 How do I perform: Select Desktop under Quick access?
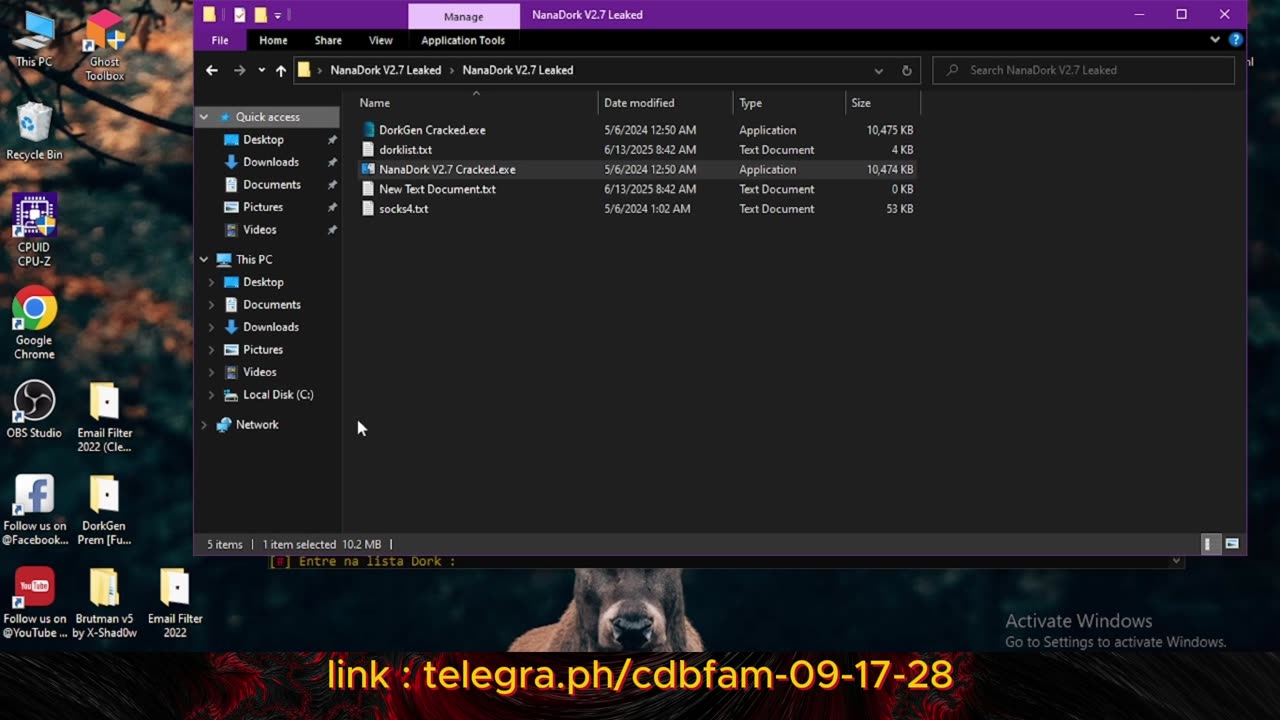pos(263,140)
